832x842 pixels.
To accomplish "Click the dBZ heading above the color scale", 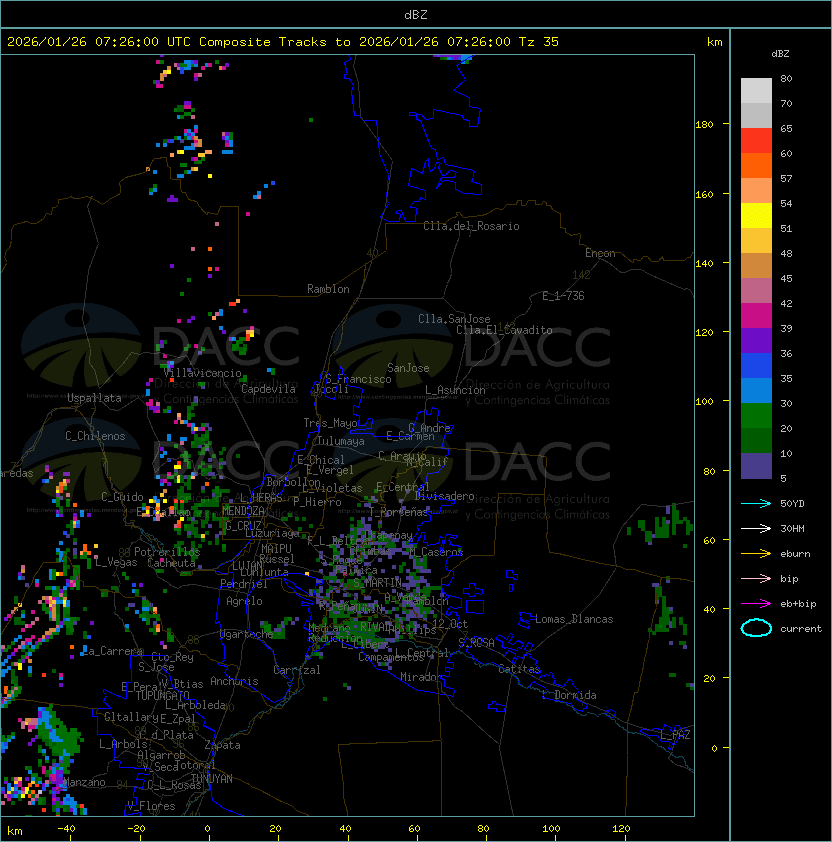I will 780,54.
